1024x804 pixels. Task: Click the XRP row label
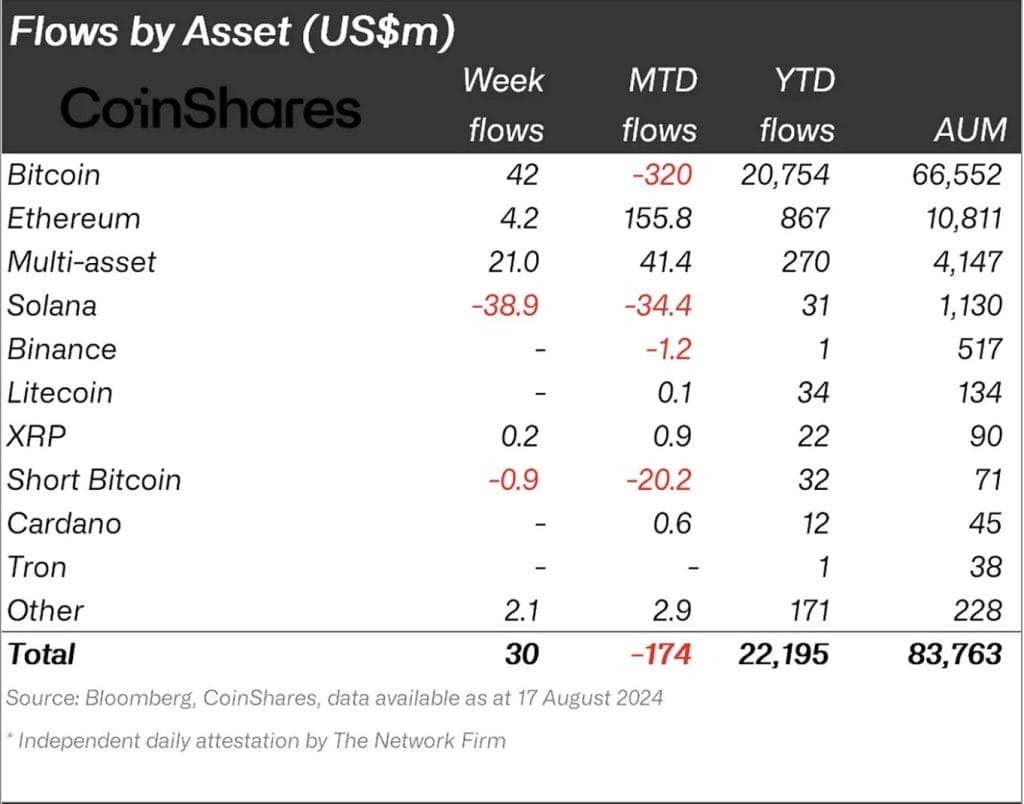[x=35, y=436]
